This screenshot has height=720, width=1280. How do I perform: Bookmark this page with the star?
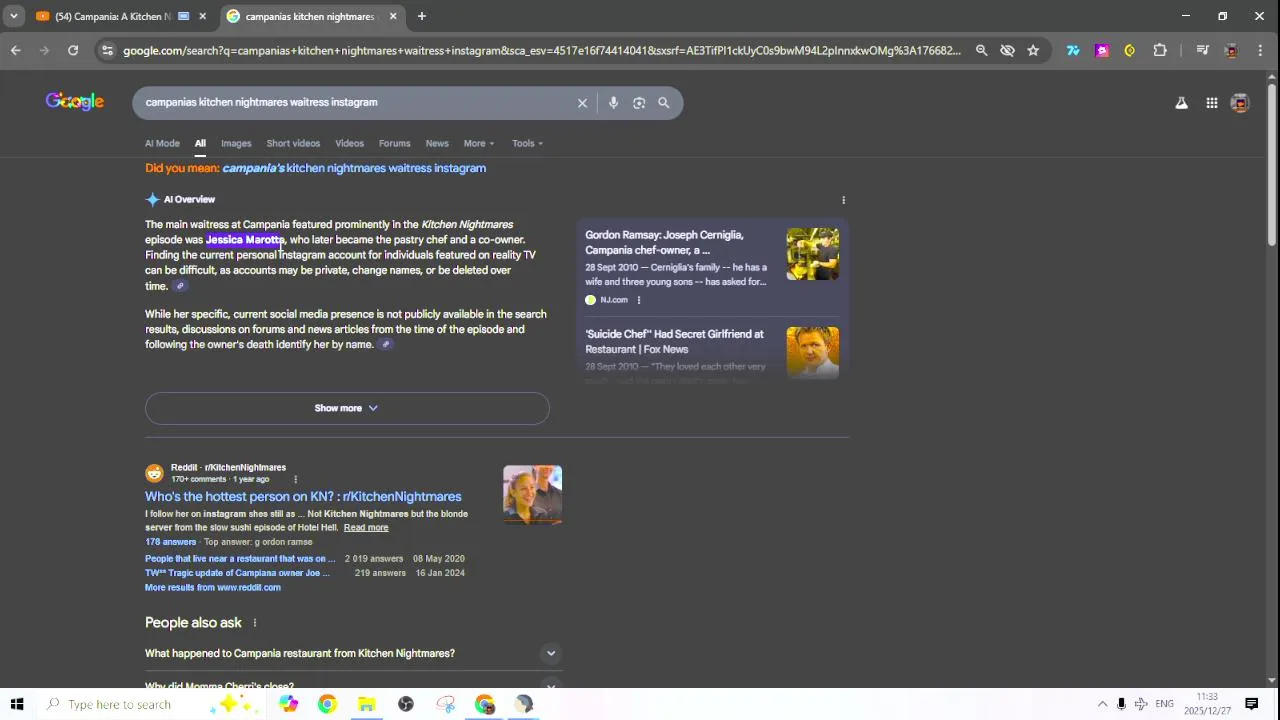1033,50
